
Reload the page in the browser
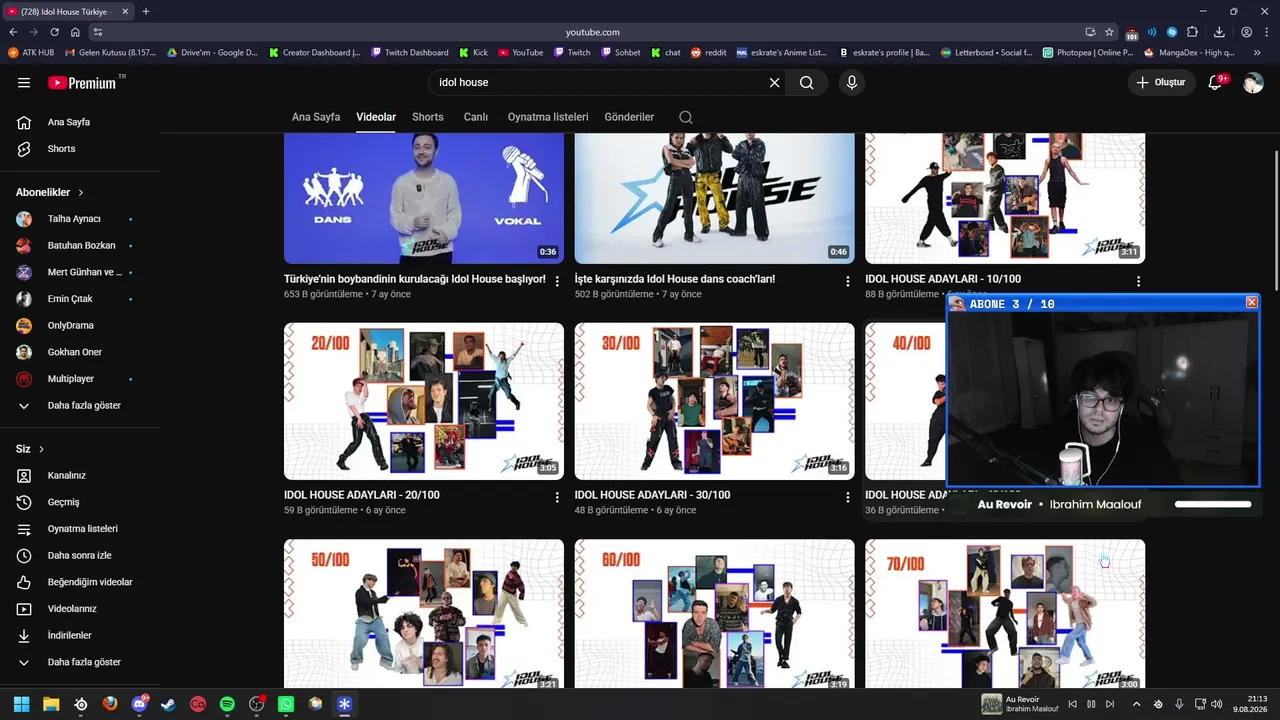tap(55, 32)
